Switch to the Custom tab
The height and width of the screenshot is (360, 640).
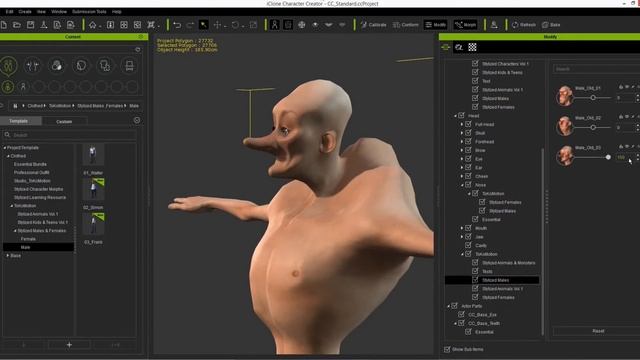[x=64, y=122]
